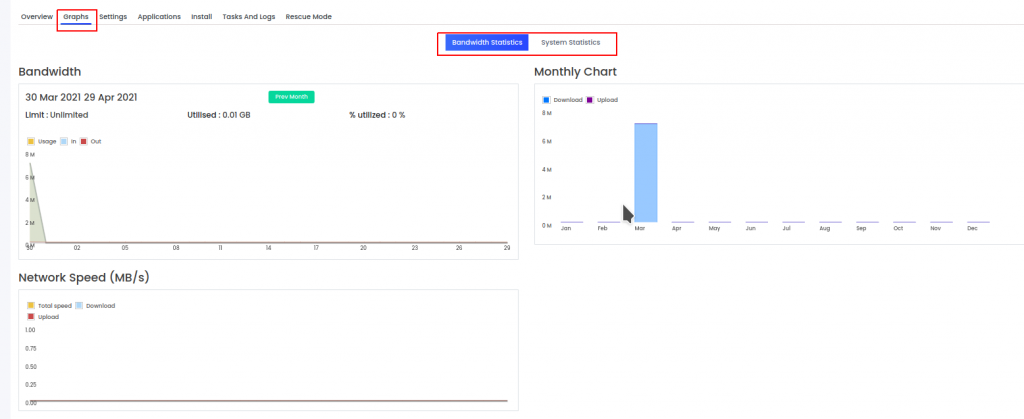Click the usage spike in Bandwidth chart
1024x419 pixels.
click(35, 215)
